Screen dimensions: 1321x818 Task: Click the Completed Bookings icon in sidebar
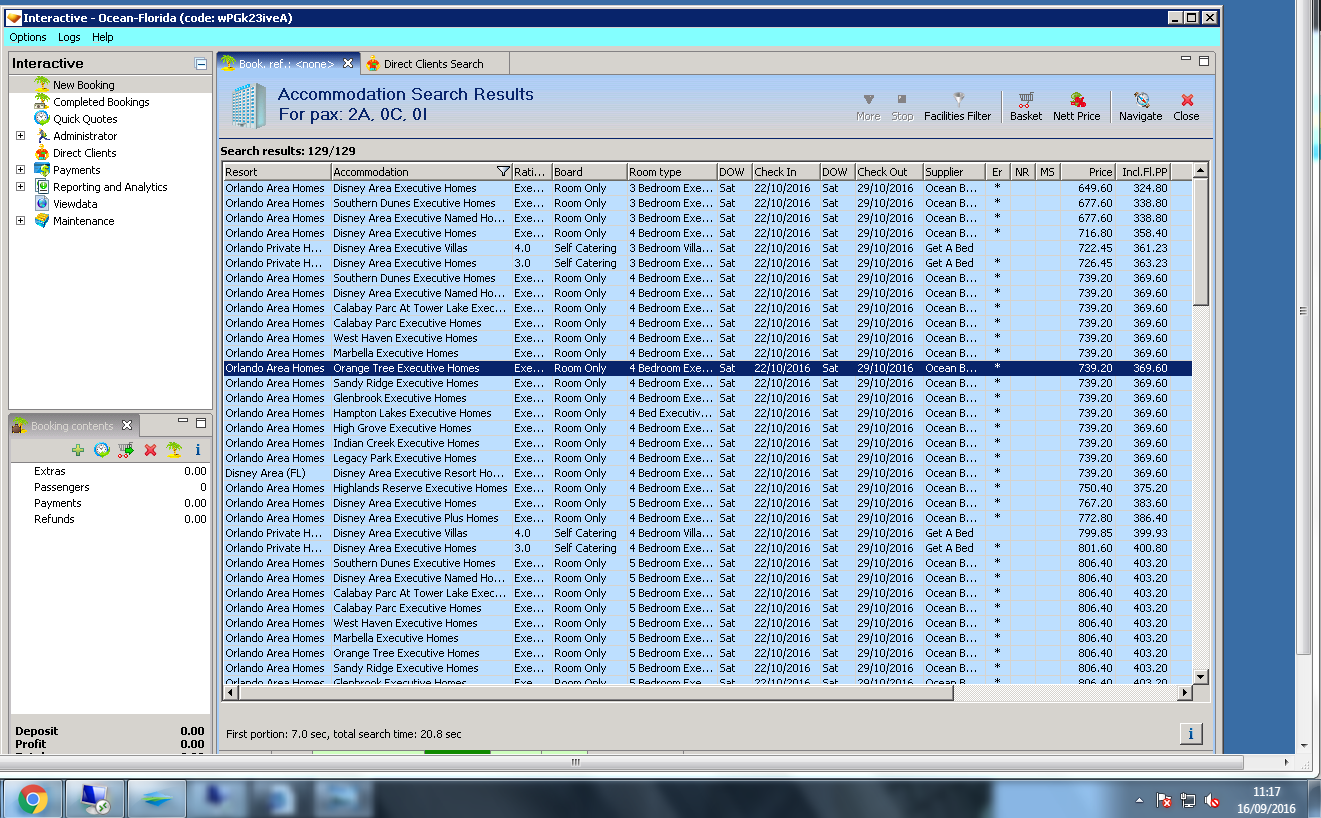point(42,102)
